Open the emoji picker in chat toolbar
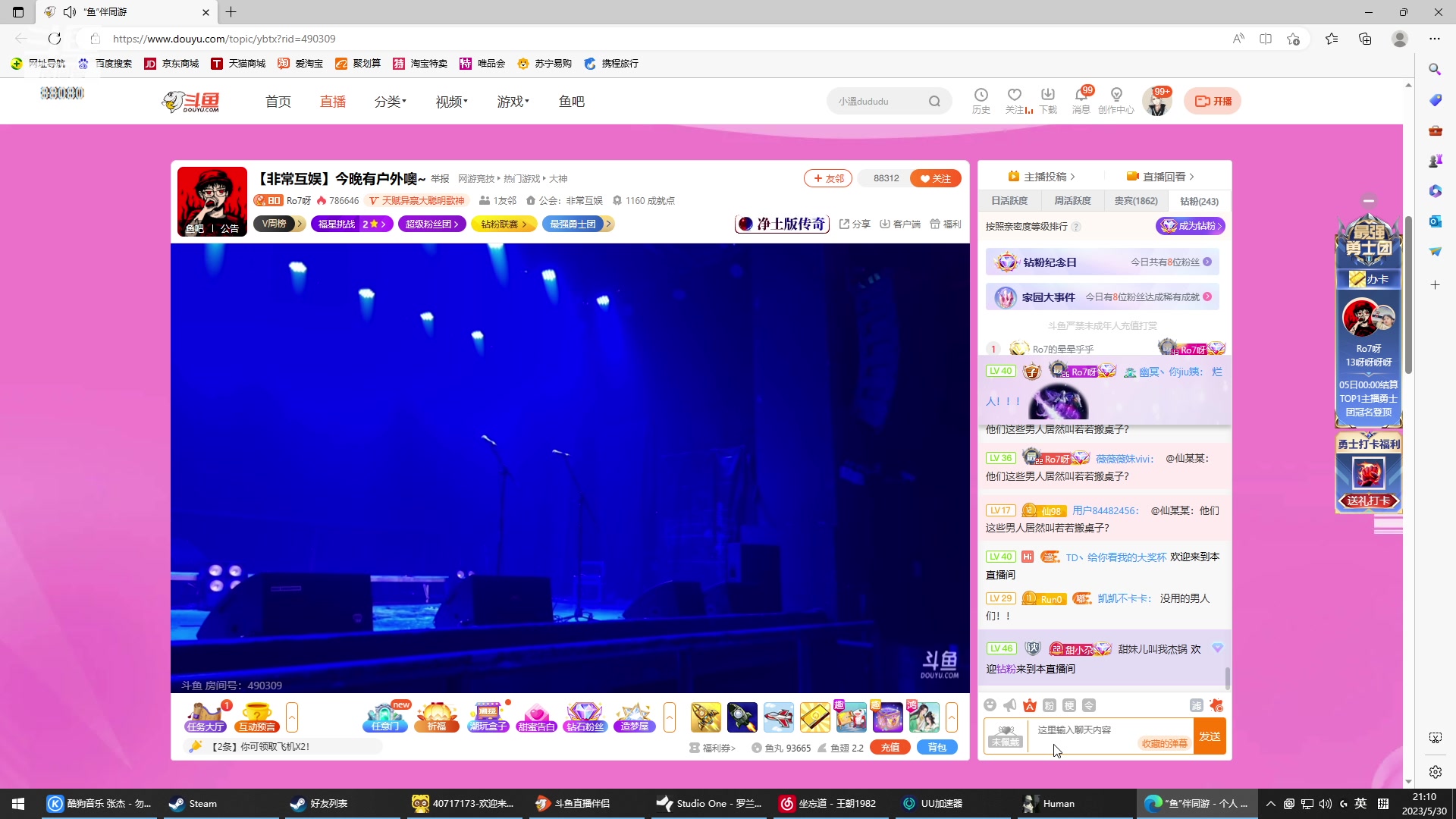This screenshot has width=1456, height=819. [990, 704]
